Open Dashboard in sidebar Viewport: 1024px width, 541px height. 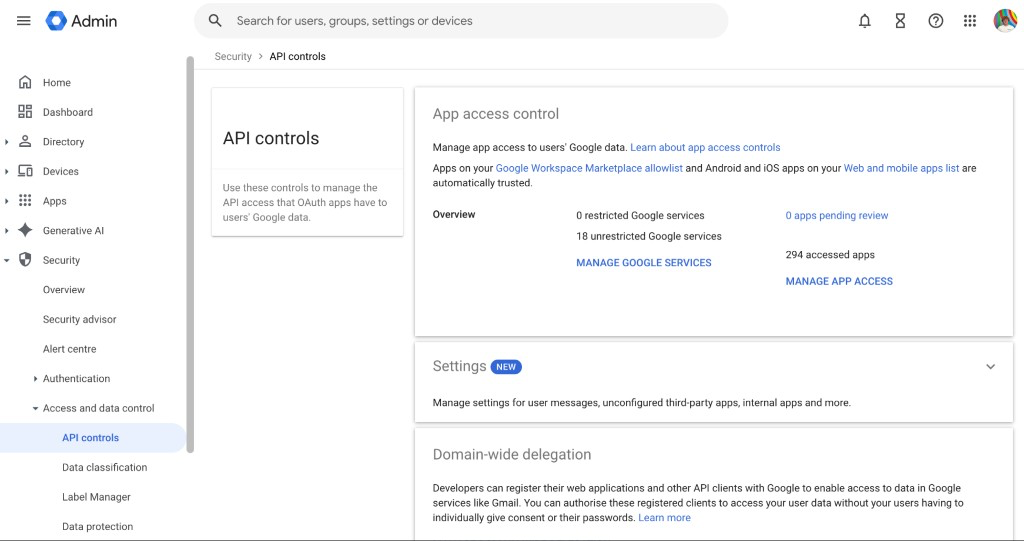pos(68,112)
